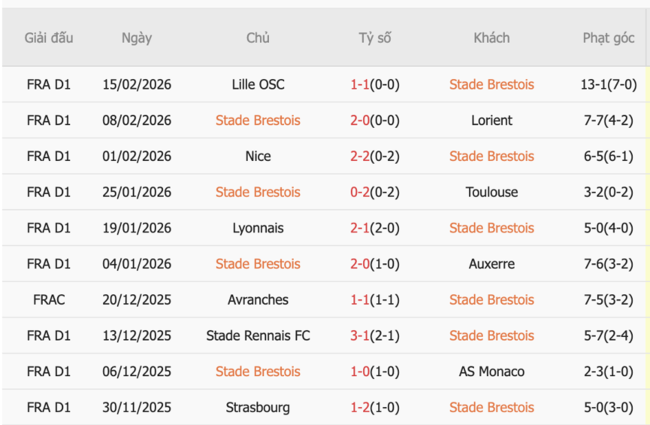Click the 13-1(7-0) corner kick stat
The width and height of the screenshot is (650, 425).
(608, 85)
